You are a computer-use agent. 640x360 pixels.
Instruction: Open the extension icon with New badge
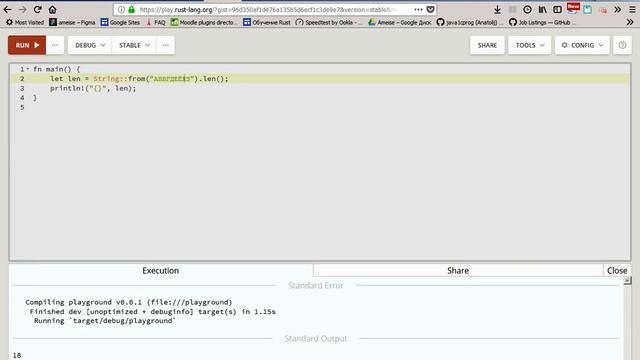(573, 8)
